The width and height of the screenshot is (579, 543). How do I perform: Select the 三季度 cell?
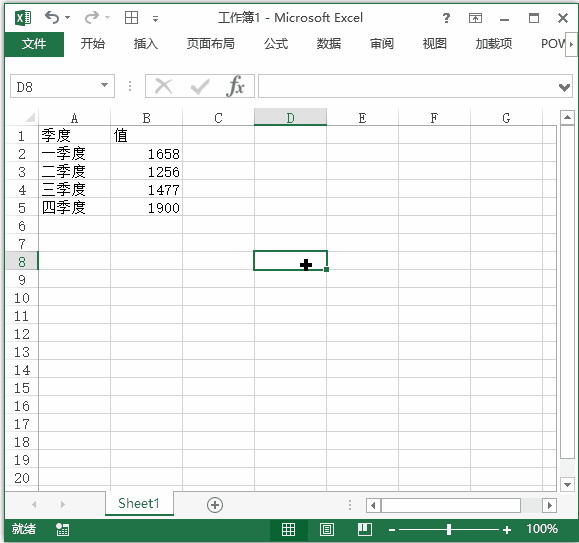coord(74,190)
